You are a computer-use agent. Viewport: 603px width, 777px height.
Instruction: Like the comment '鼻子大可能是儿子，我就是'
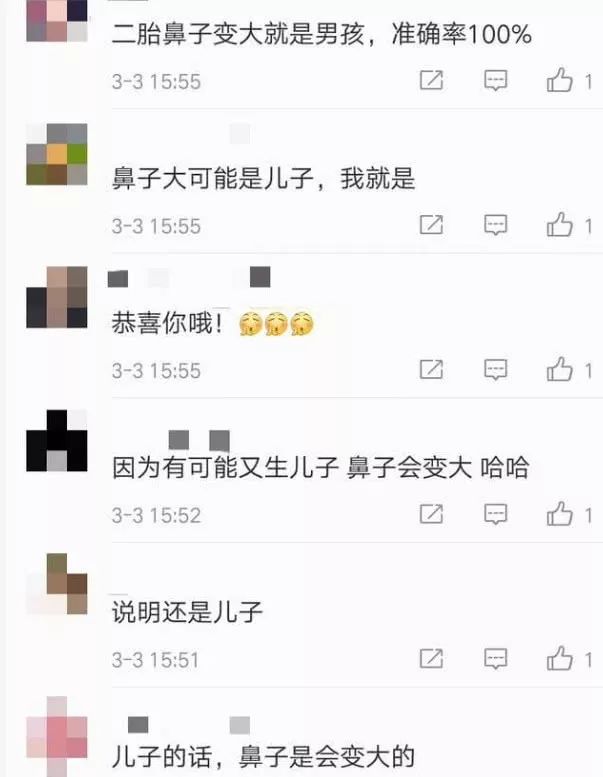[x=560, y=225]
